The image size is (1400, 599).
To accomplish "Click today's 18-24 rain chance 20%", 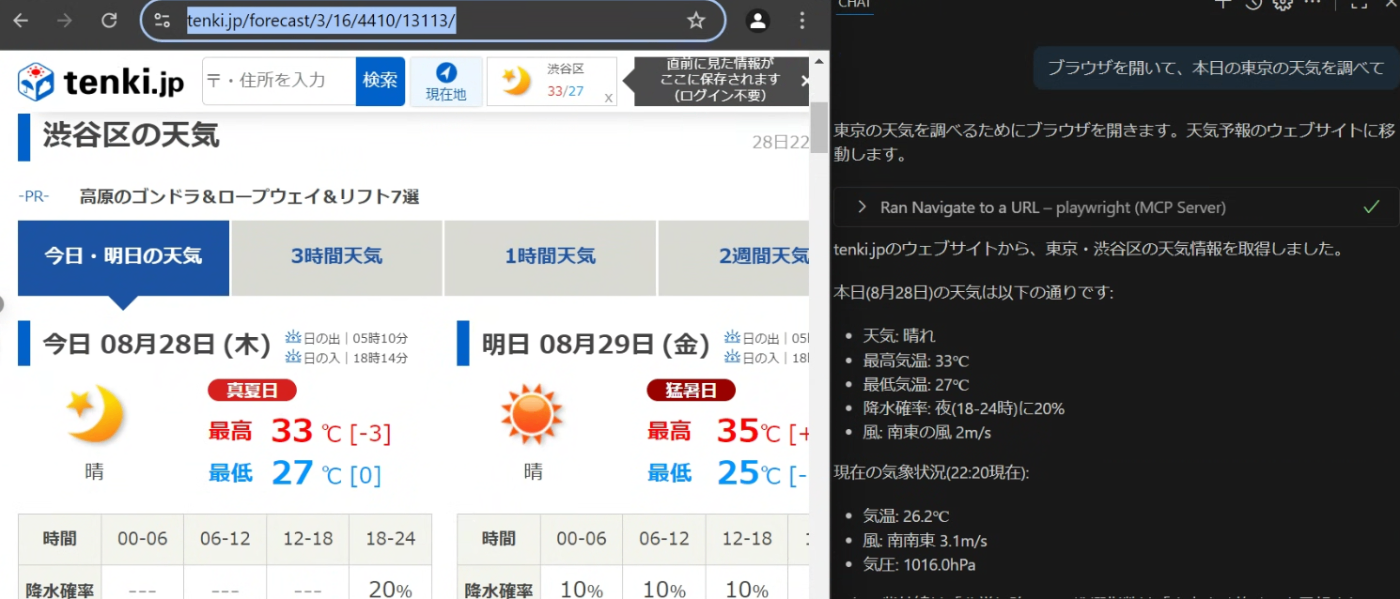I will [x=390, y=589].
